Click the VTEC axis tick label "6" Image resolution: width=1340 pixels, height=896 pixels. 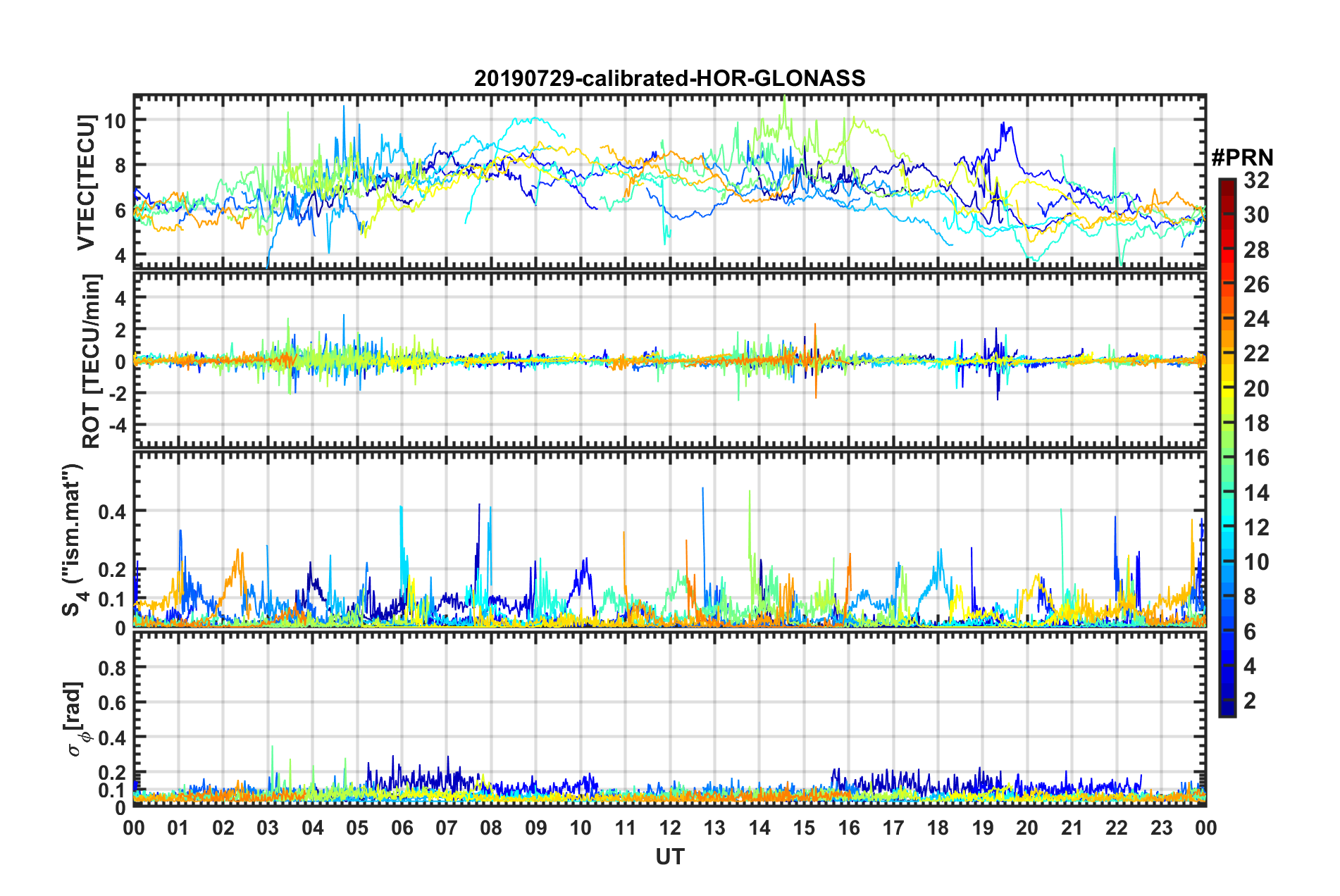click(120, 211)
